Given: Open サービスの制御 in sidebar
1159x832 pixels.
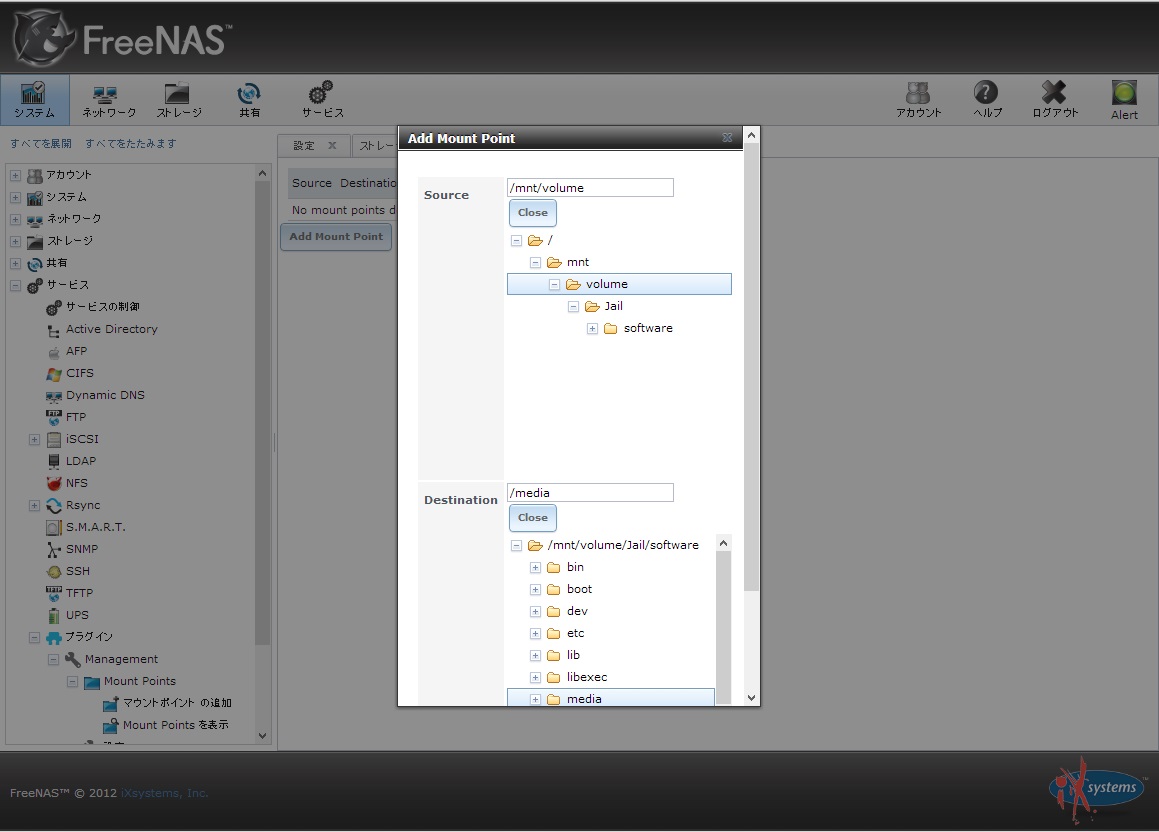Looking at the screenshot, I should point(103,307).
